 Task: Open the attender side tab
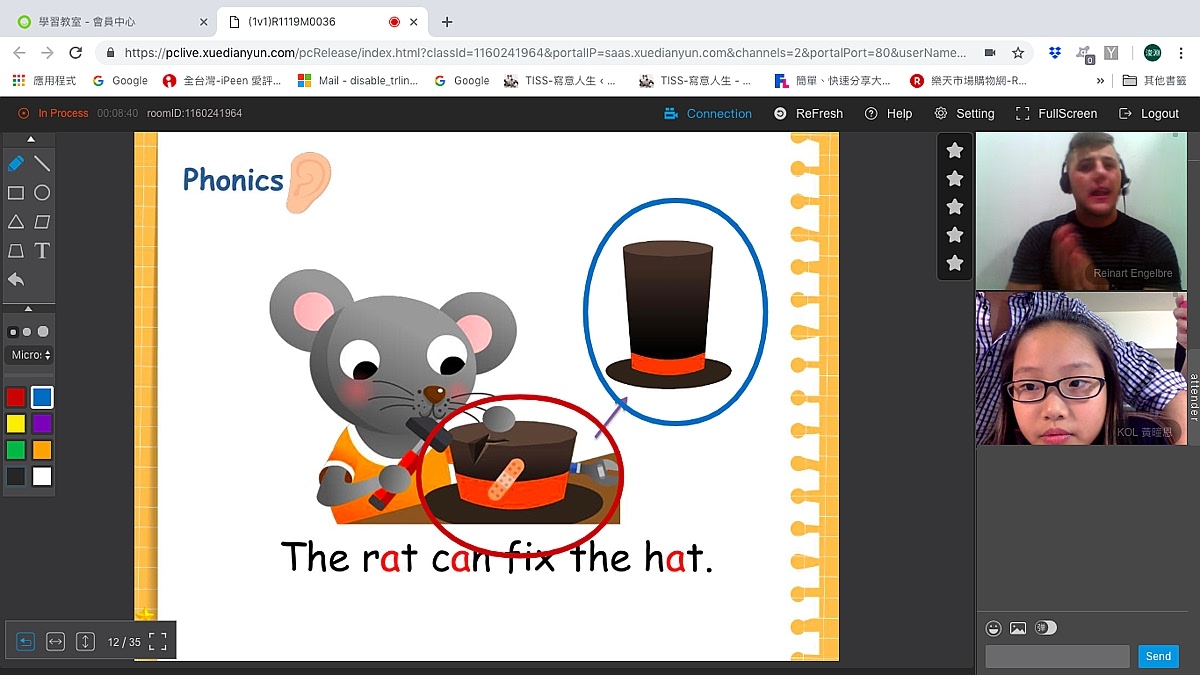(1193, 397)
